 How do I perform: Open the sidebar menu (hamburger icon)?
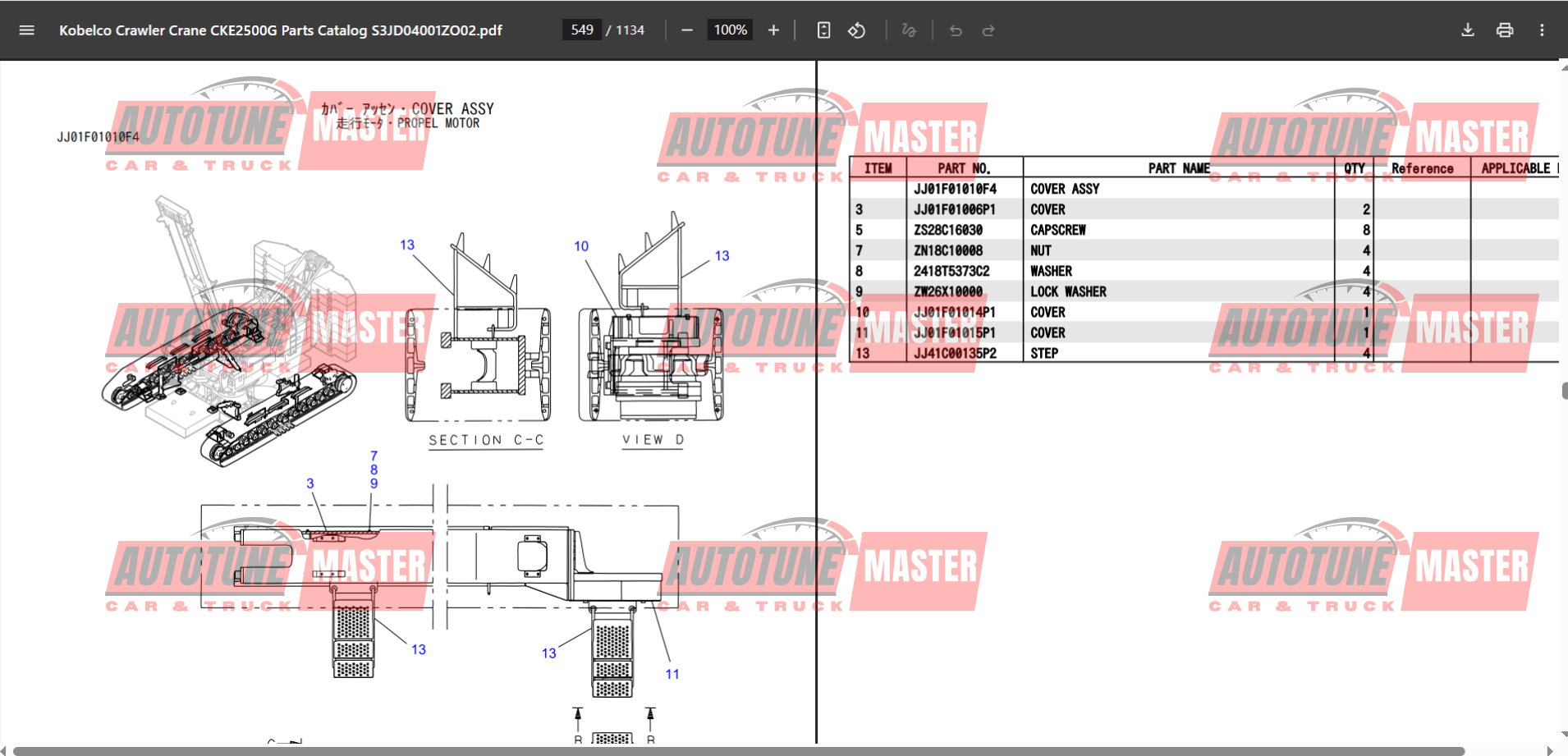coord(26,30)
